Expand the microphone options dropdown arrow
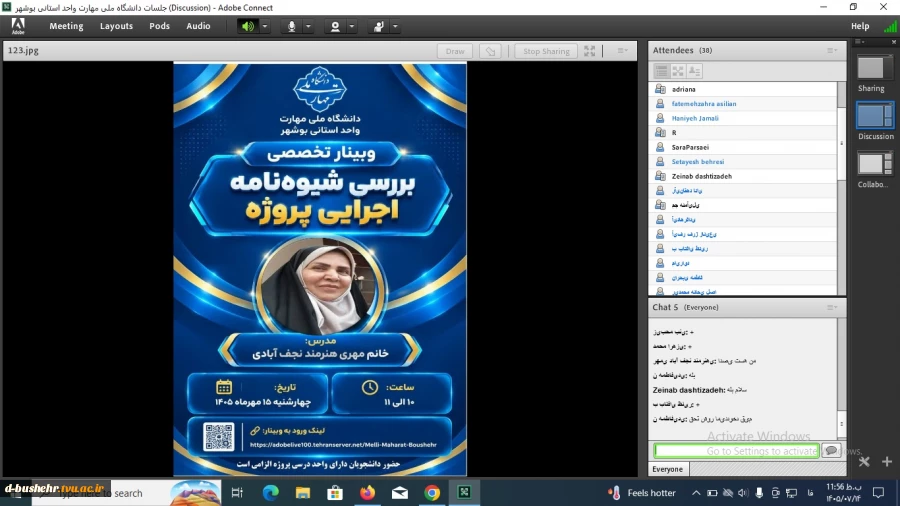The height and width of the screenshot is (506, 900). coord(308,26)
